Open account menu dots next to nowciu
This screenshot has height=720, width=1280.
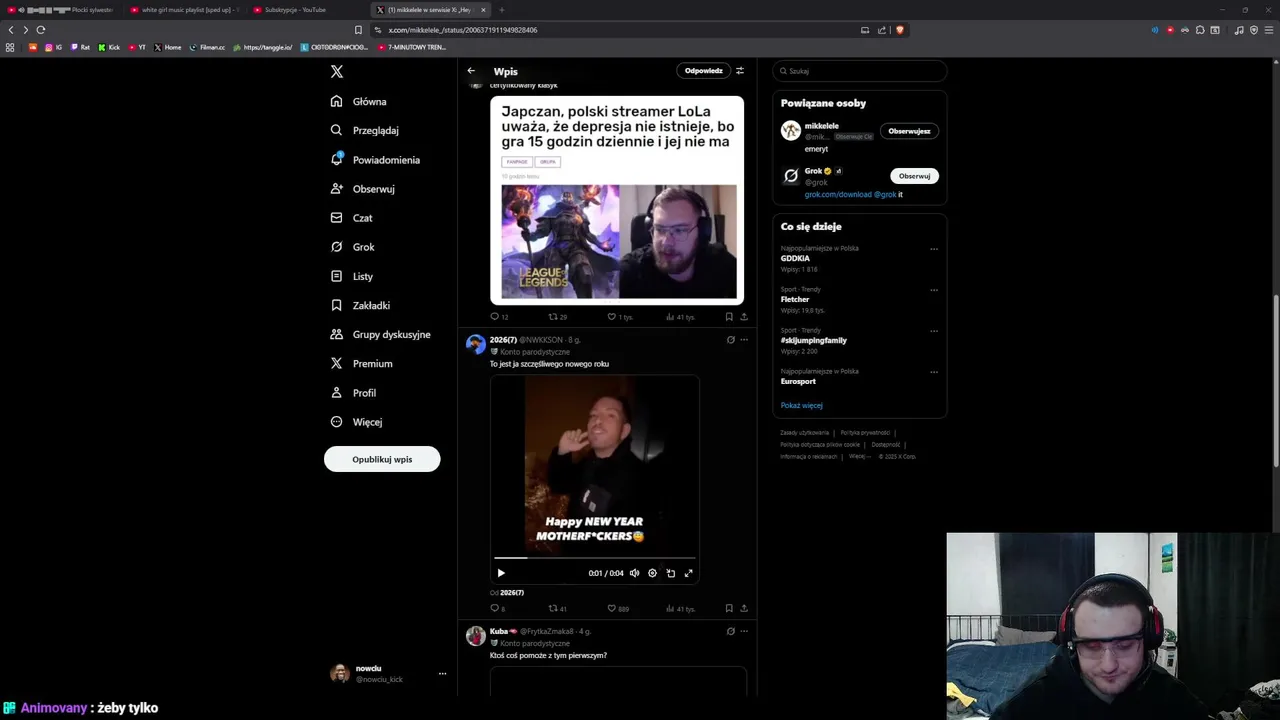[x=442, y=674]
